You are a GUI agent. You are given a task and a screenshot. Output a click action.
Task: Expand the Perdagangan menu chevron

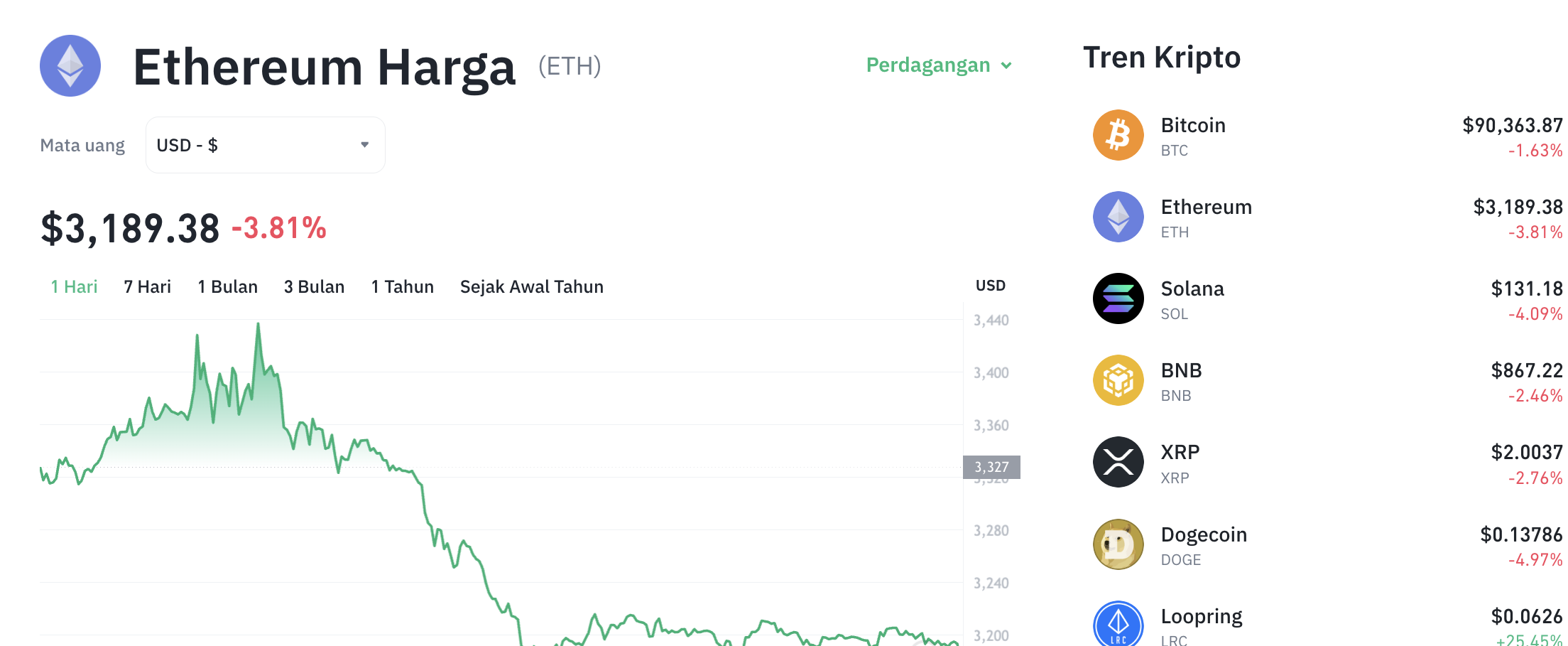(1006, 65)
